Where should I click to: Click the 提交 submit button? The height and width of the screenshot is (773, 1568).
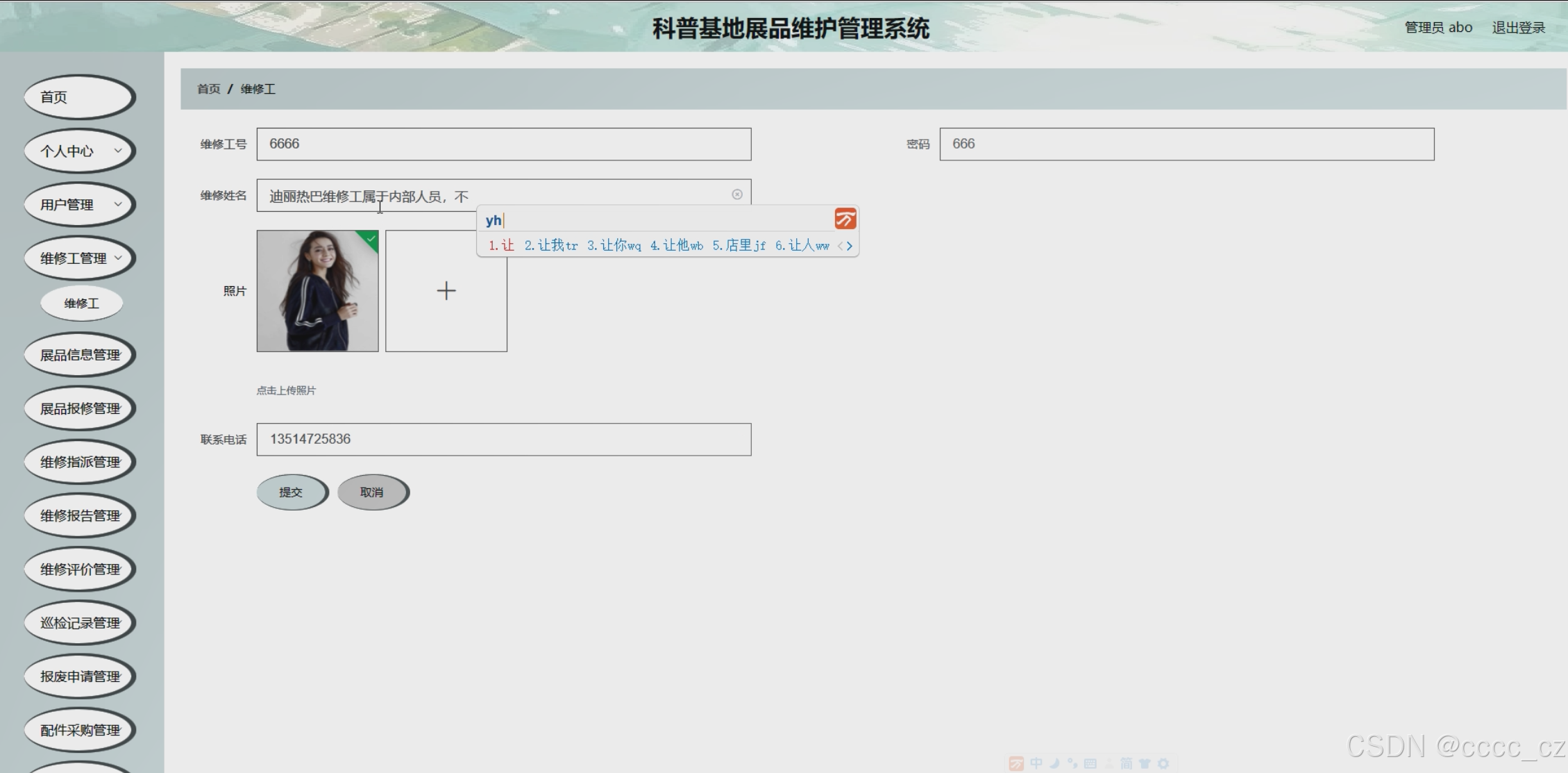[291, 492]
